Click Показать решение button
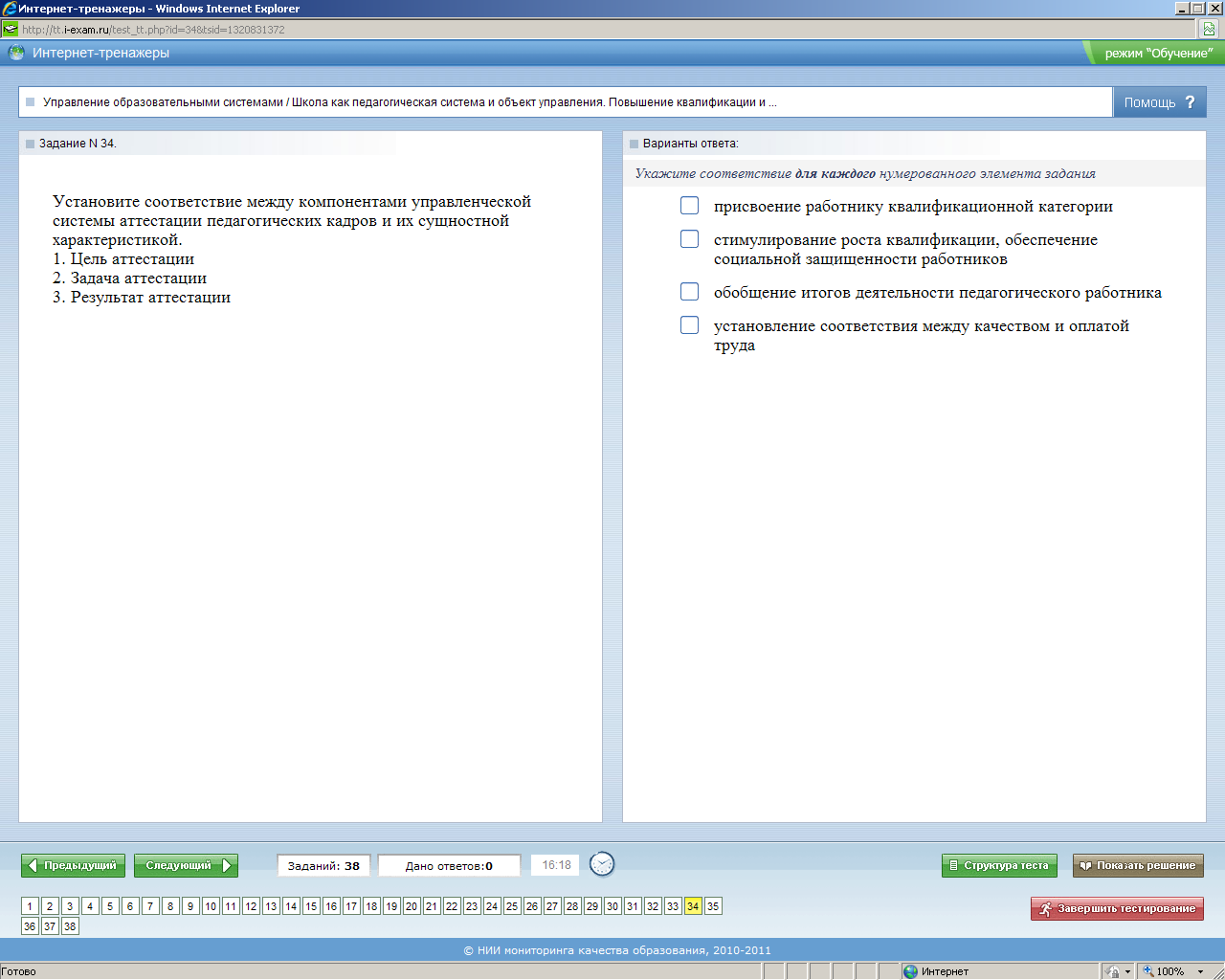The height and width of the screenshot is (980, 1225). (x=1138, y=865)
